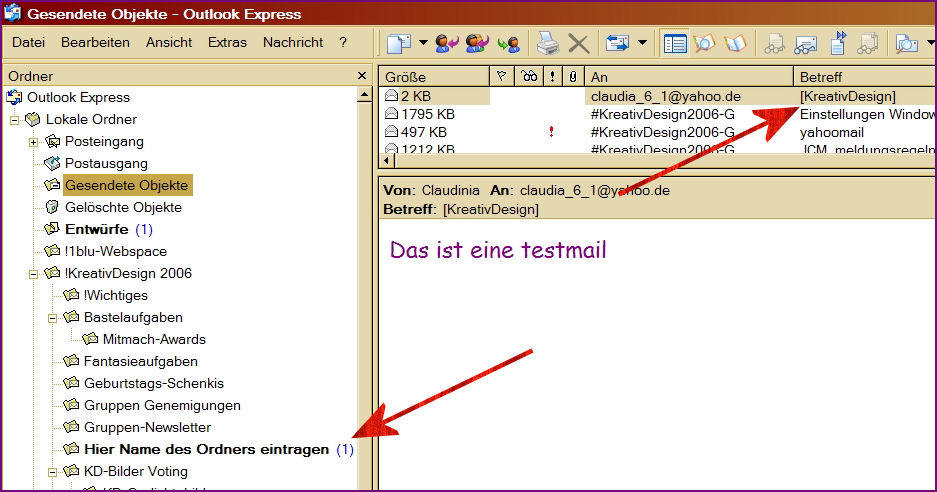Click the 'Das ist eine testmail' message body
This screenshot has width=937, height=492.
point(498,249)
